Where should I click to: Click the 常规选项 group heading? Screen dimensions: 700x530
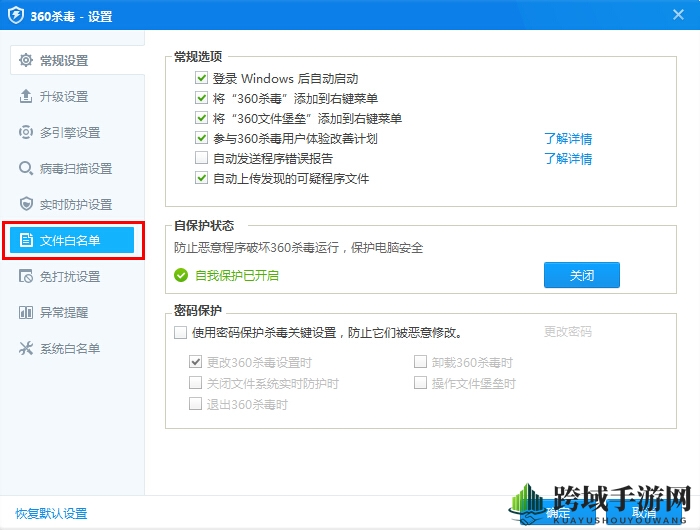pyautogui.click(x=198, y=56)
